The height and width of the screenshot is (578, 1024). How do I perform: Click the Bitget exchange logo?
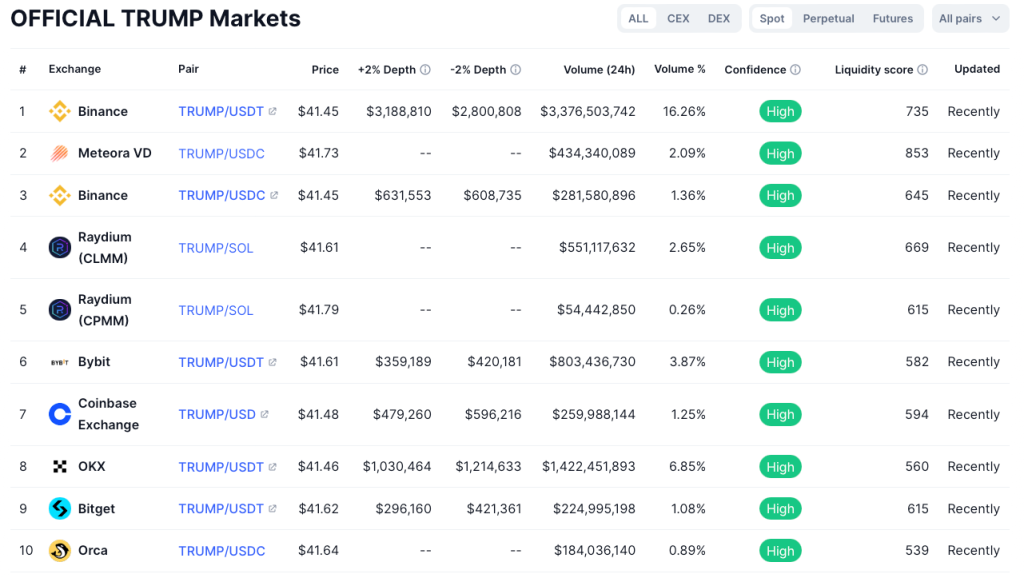tap(60, 509)
